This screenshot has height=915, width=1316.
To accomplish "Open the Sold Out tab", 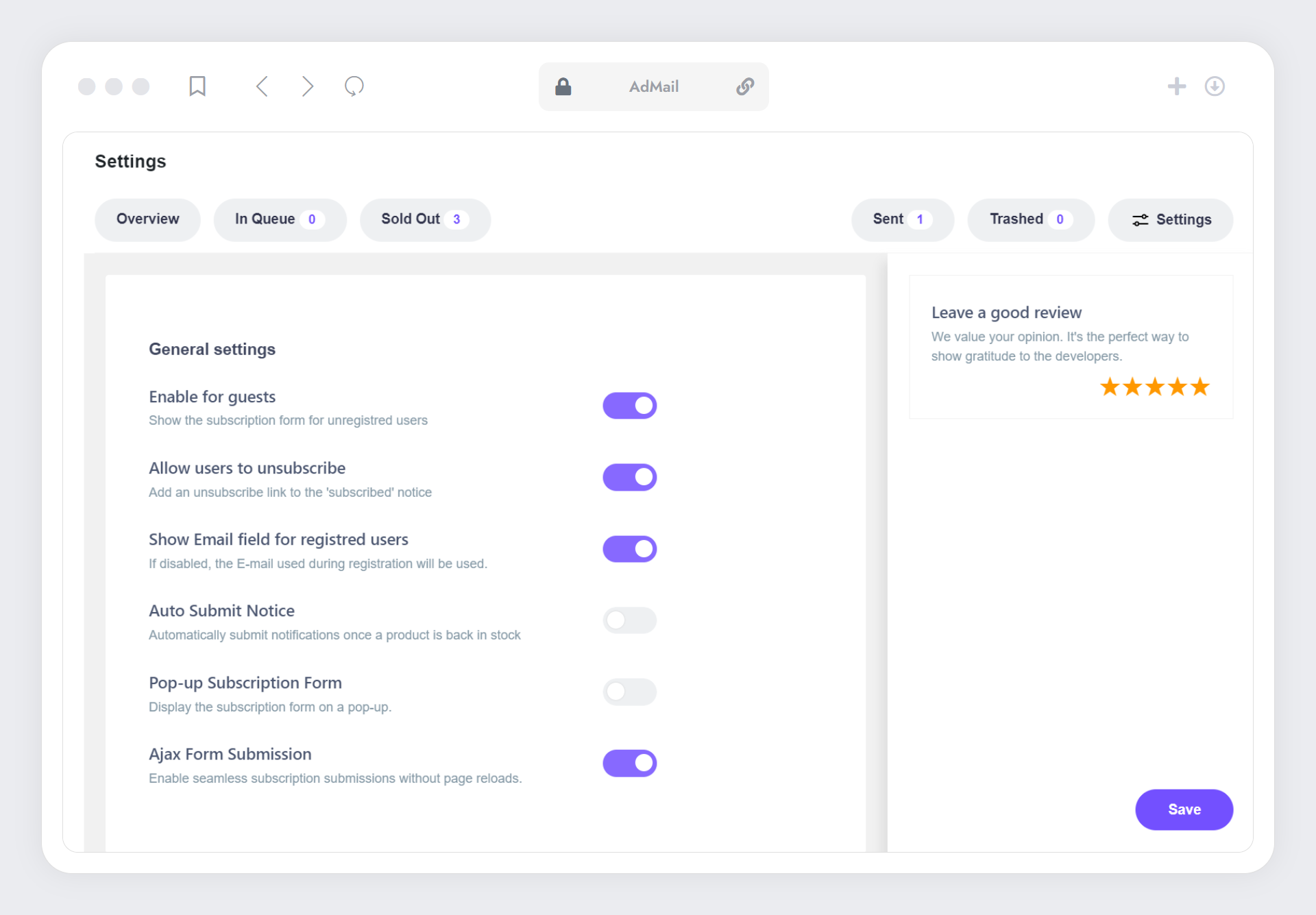I will 424,219.
